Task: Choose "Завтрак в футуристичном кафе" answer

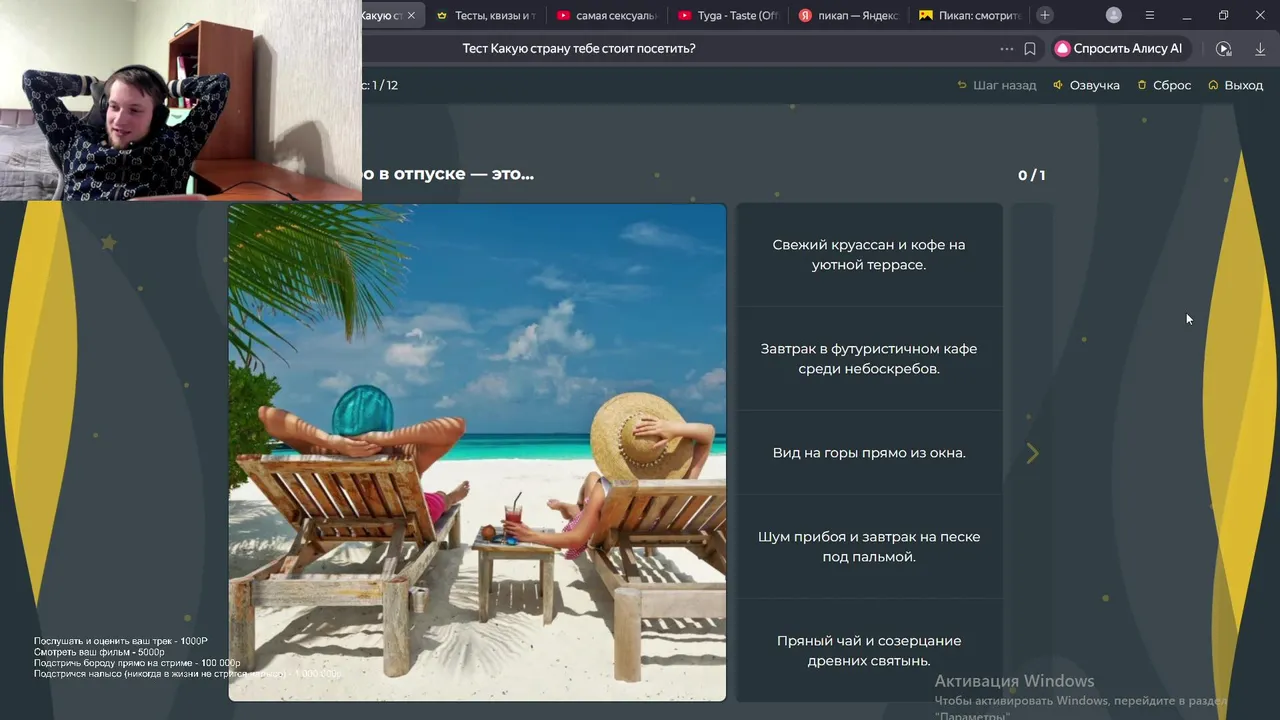Action: 869,359
